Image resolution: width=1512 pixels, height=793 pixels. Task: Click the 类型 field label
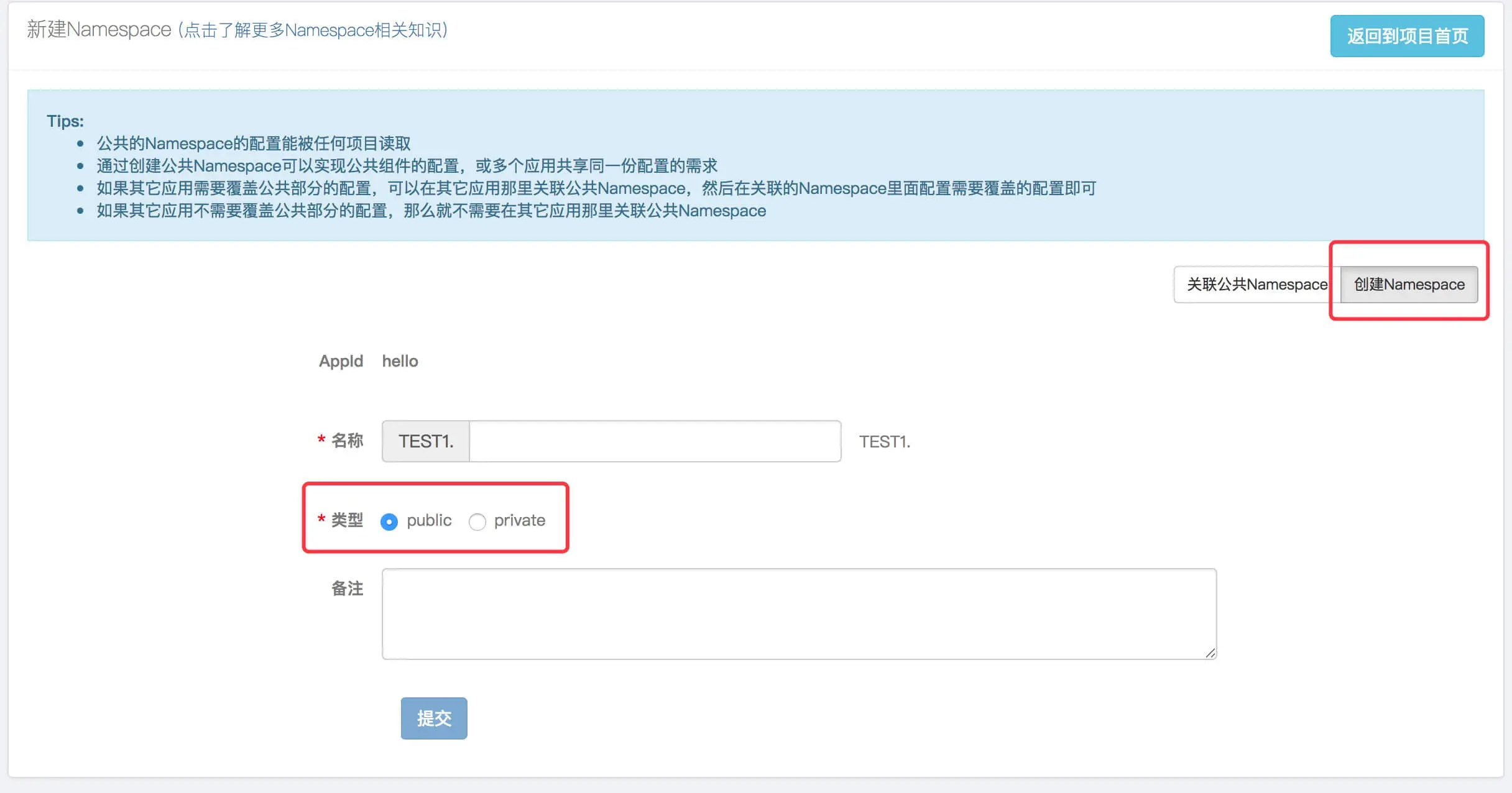pyautogui.click(x=347, y=520)
